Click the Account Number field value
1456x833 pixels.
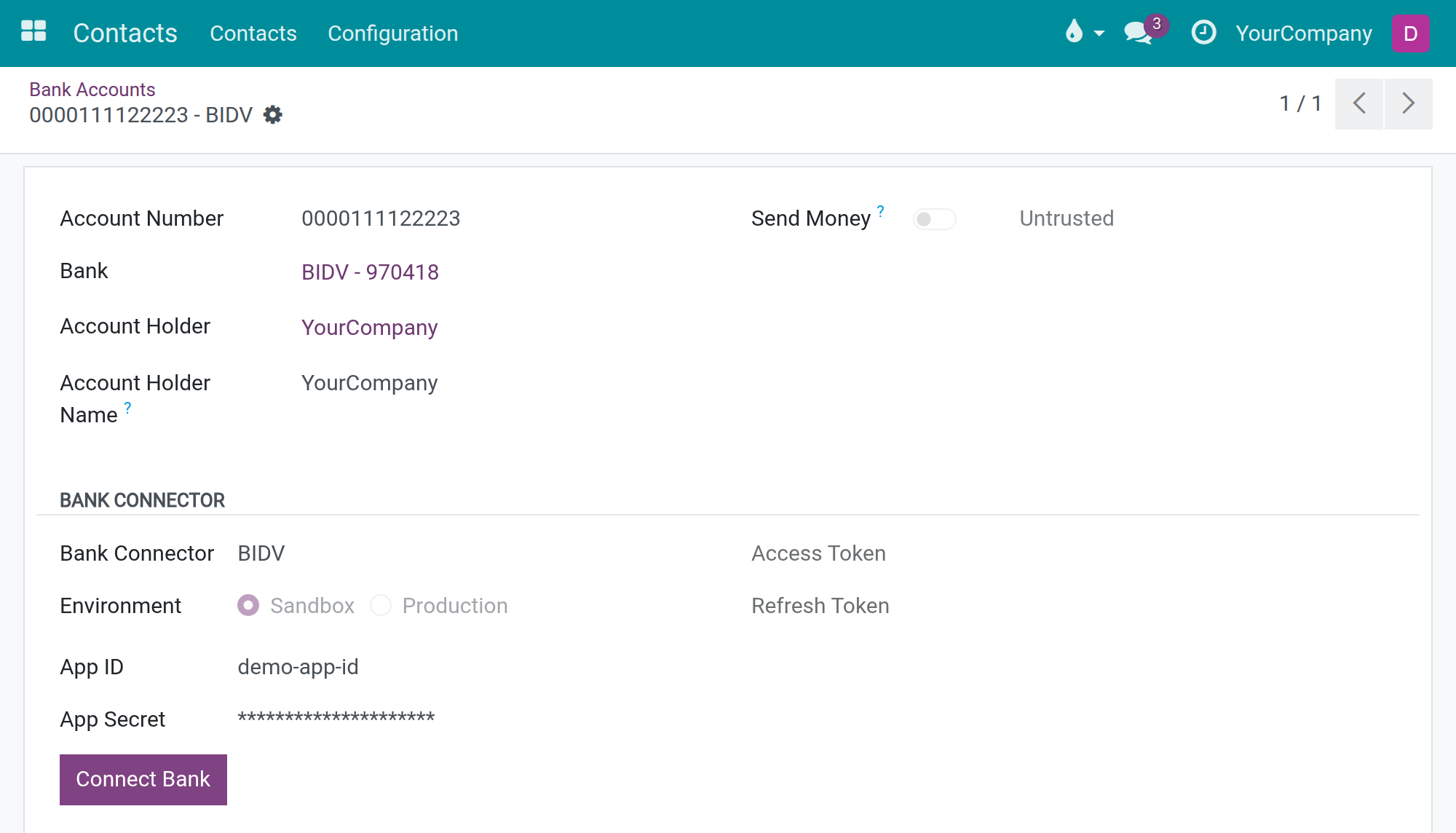(x=381, y=218)
